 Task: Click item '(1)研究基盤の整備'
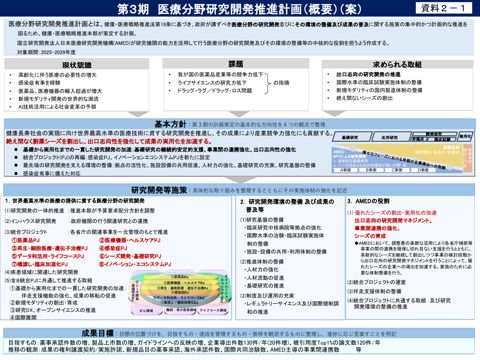point(262,220)
